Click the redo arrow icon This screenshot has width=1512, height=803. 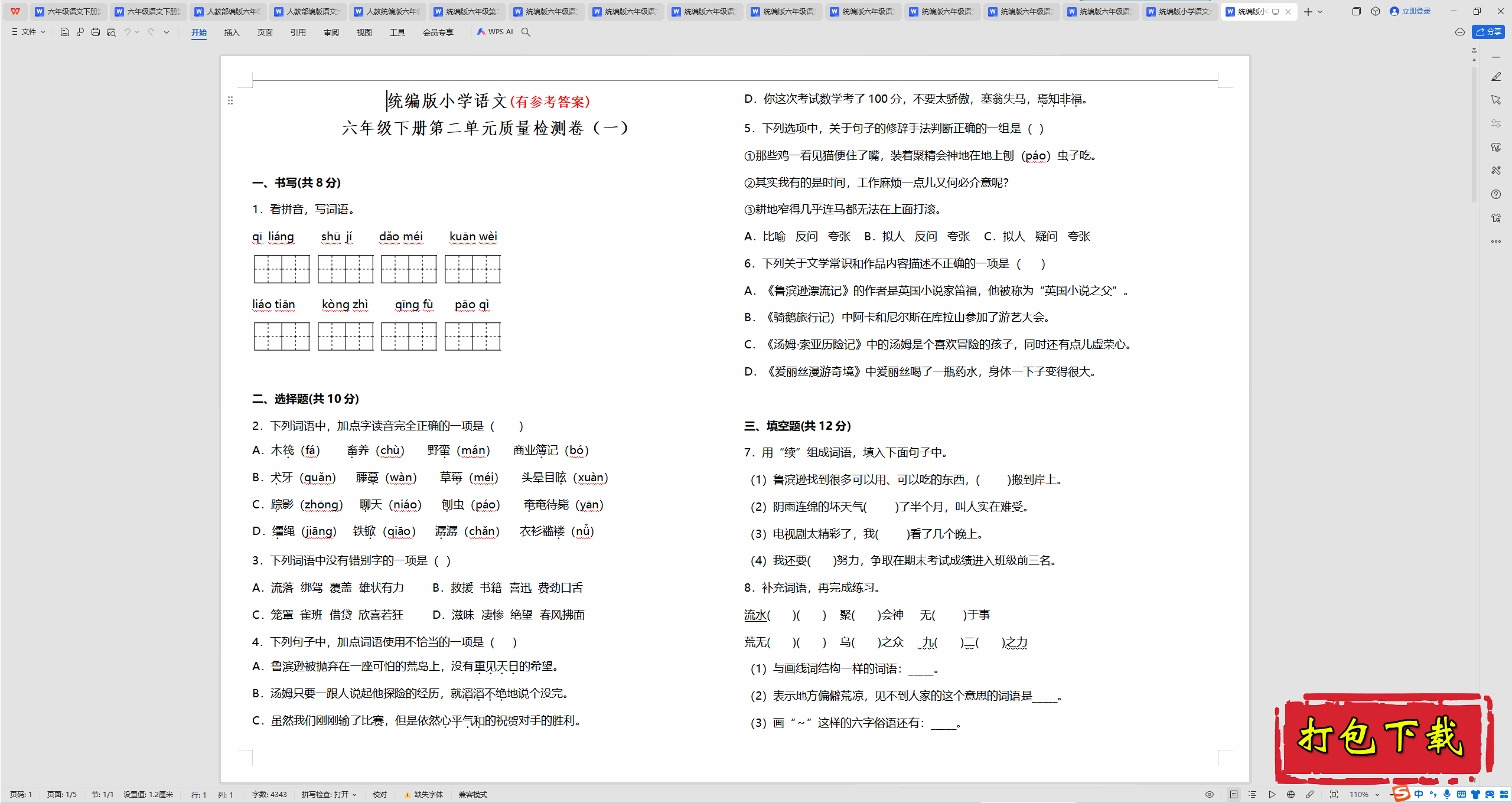[151, 32]
